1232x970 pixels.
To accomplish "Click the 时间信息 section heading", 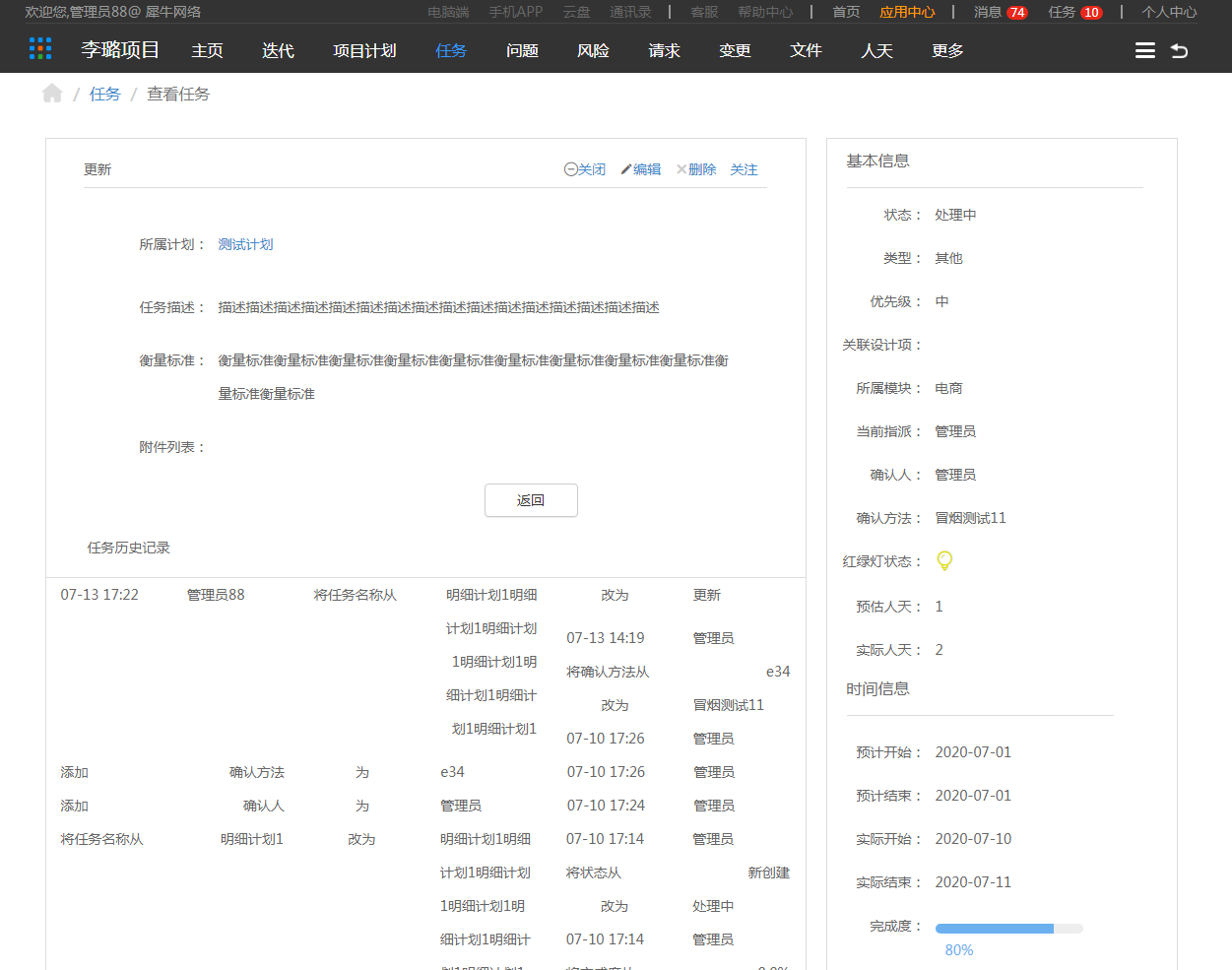I will (877, 688).
